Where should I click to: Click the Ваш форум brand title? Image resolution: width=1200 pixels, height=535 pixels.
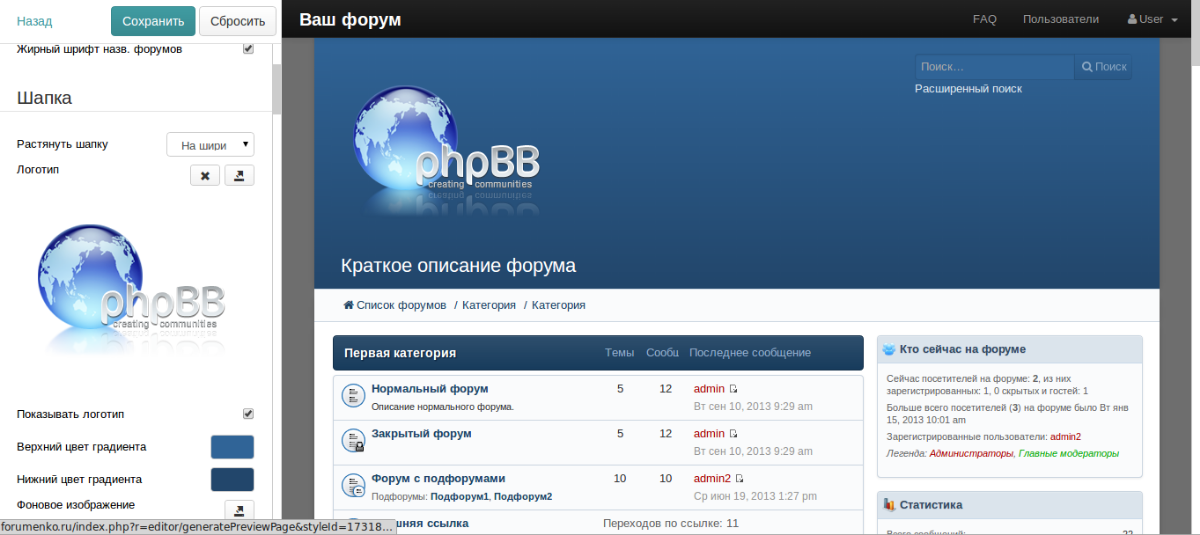coord(350,20)
